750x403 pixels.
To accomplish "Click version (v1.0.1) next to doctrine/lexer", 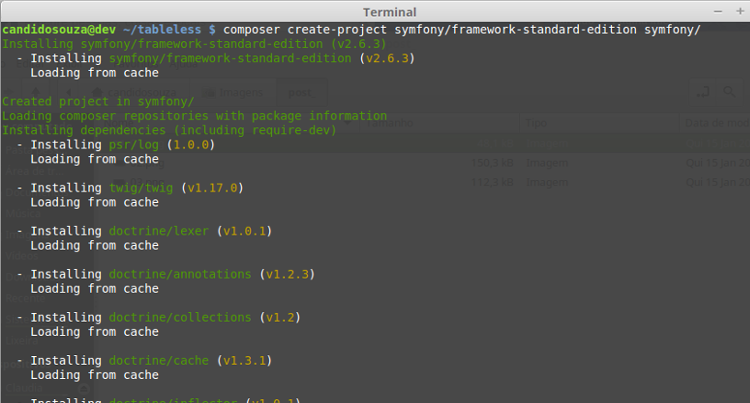I will [244, 231].
